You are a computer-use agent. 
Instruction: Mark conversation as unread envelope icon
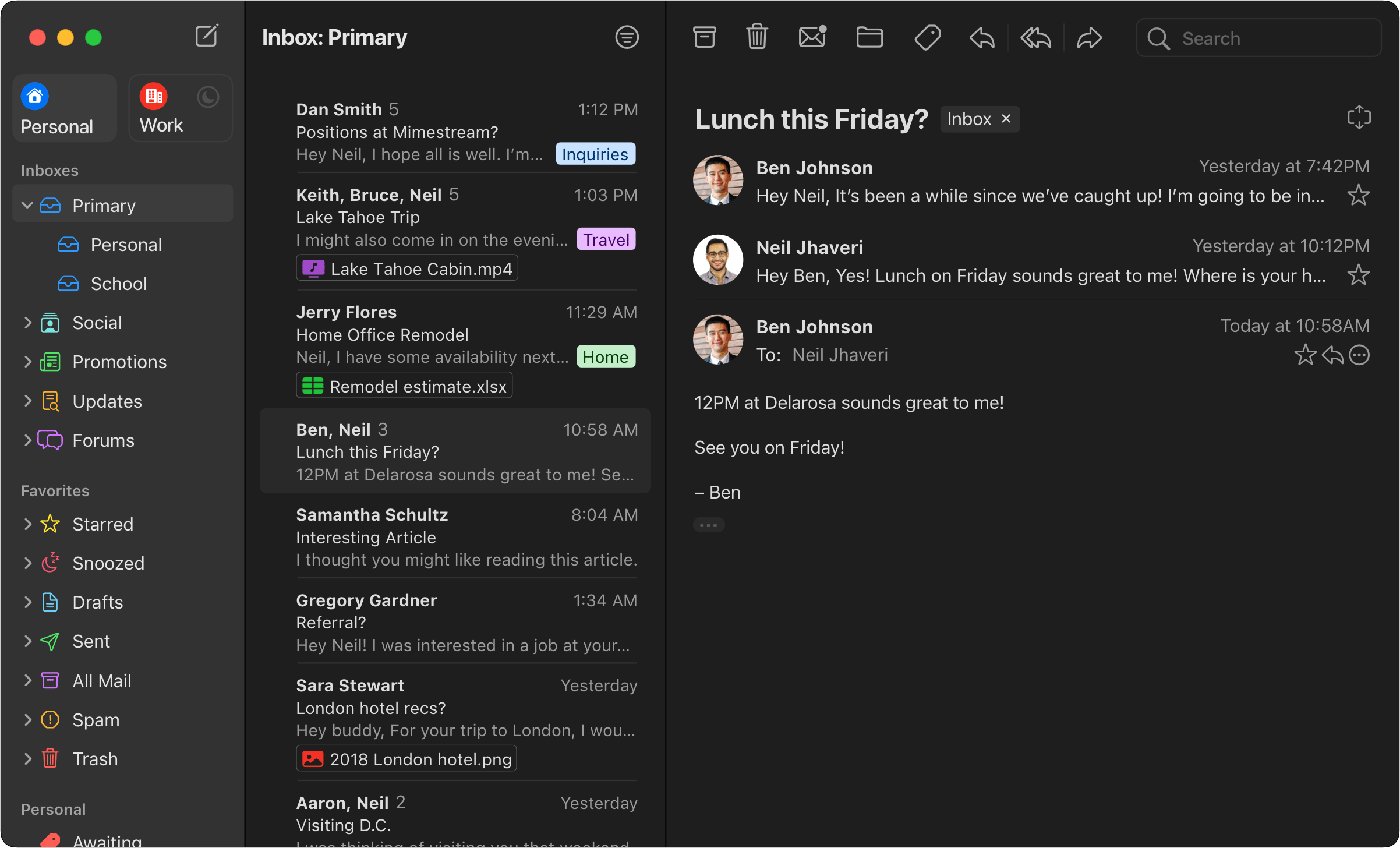[812, 38]
